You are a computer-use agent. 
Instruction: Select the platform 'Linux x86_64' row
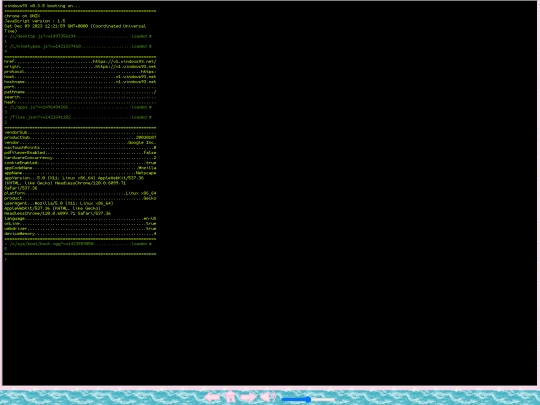pyautogui.click(x=80, y=193)
